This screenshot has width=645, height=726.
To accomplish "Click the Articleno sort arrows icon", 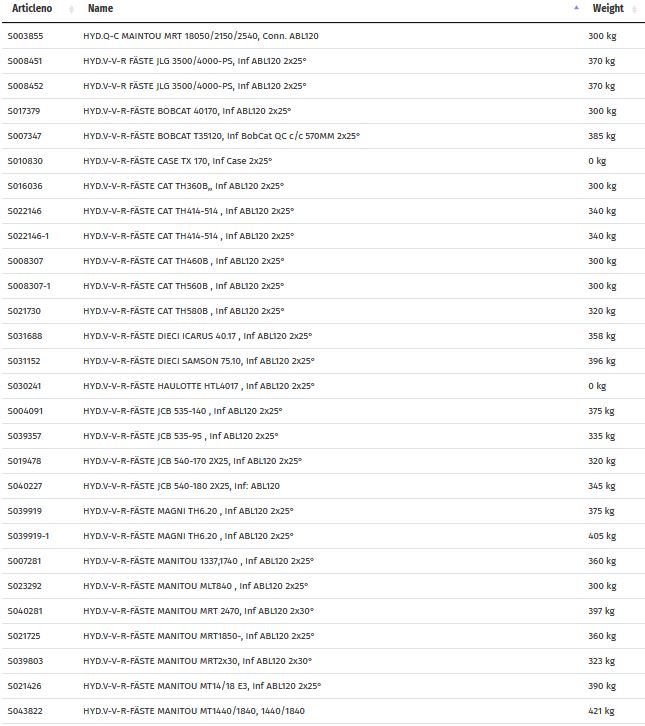I will pos(71,9).
